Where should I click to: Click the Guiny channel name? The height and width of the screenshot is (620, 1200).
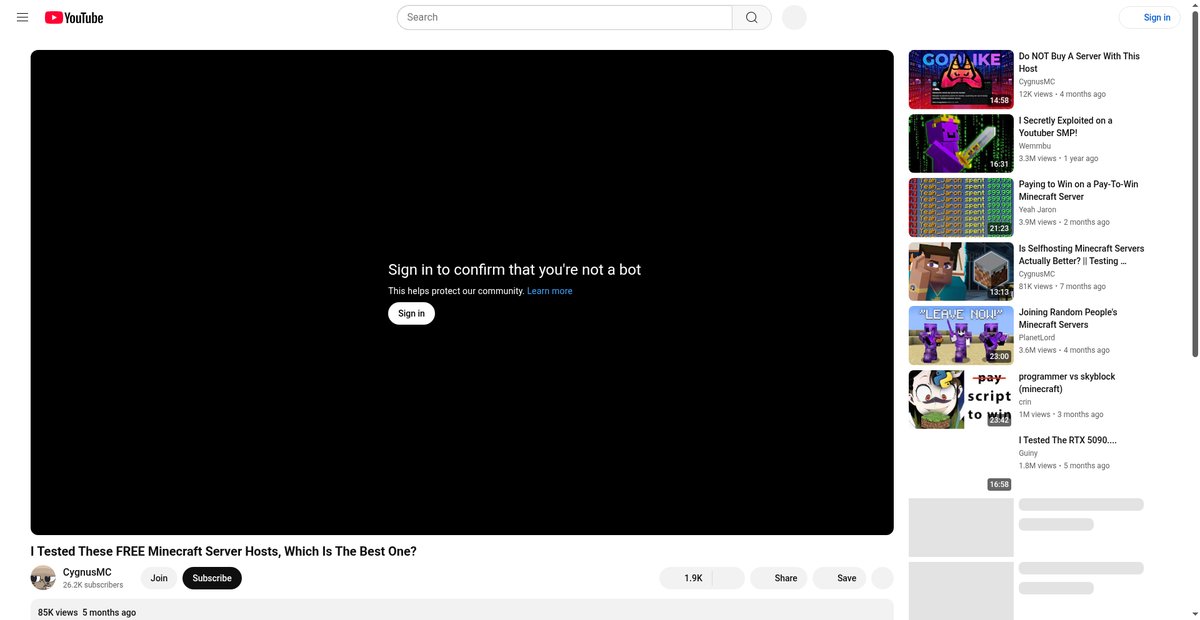[1028, 453]
